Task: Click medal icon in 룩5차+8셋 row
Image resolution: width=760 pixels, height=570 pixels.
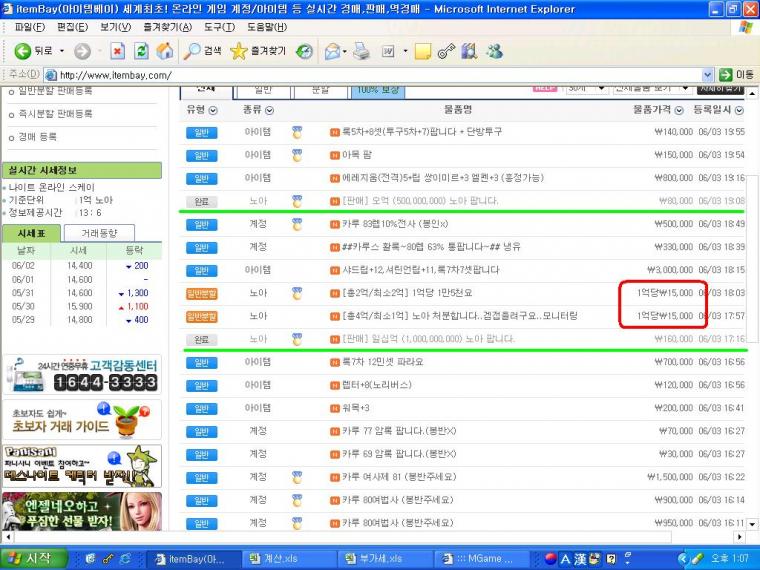Action: coord(297,132)
